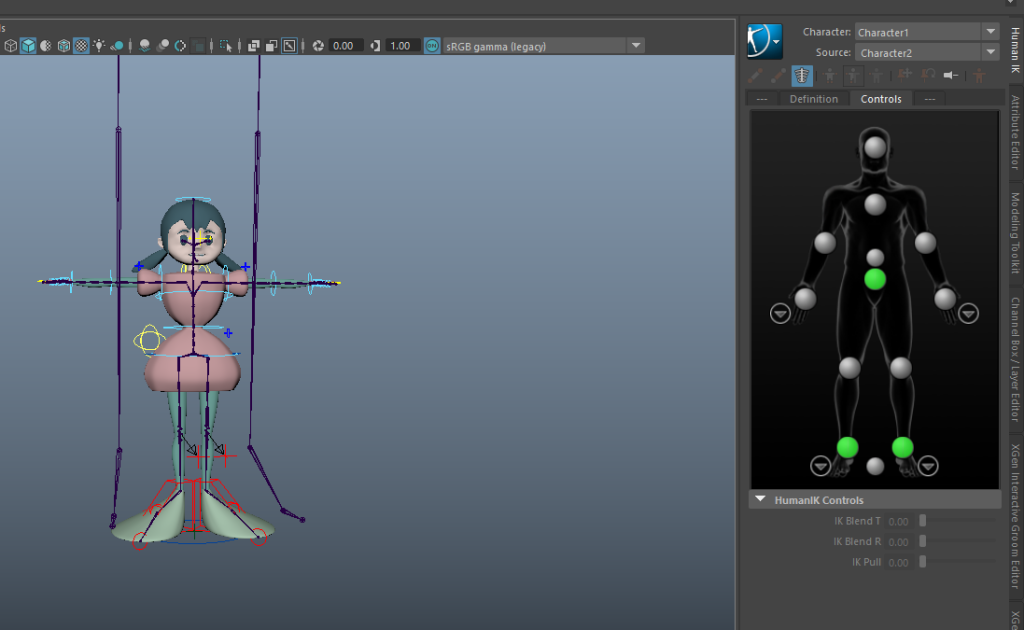The height and width of the screenshot is (630, 1024).
Task: Switch to the Definition tab
Action: [814, 99]
